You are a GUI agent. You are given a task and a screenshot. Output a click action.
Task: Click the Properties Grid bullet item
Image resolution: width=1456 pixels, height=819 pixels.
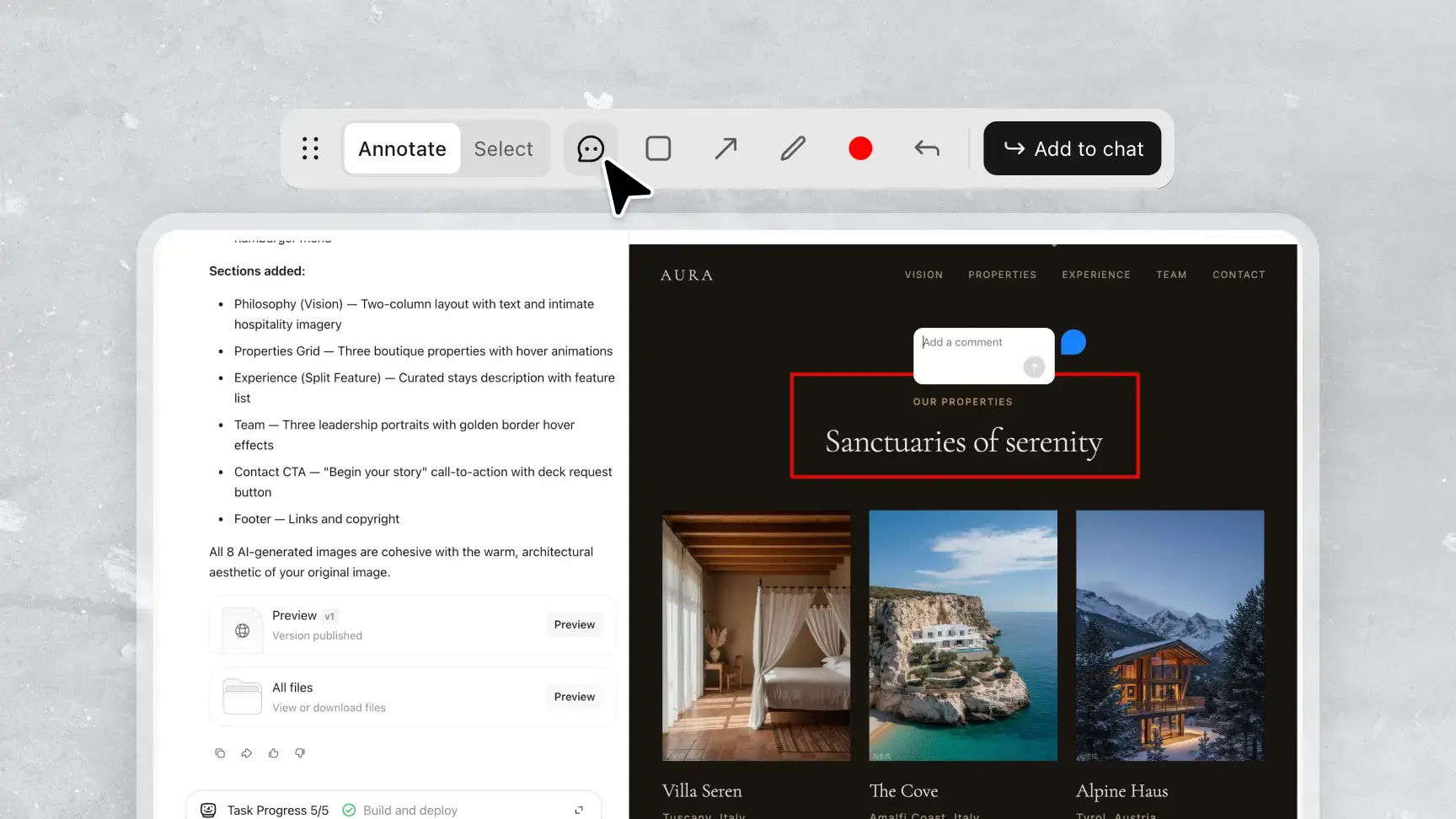point(423,351)
